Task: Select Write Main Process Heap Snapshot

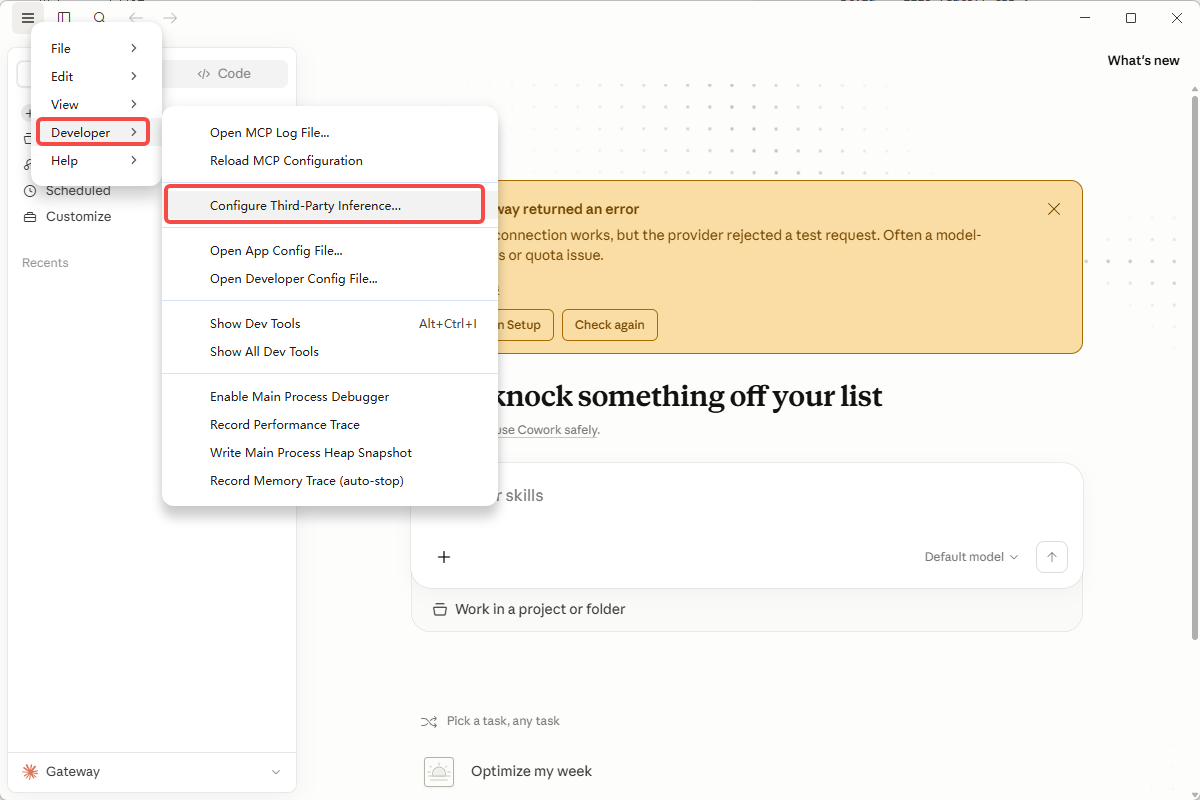Action: pos(330,453)
